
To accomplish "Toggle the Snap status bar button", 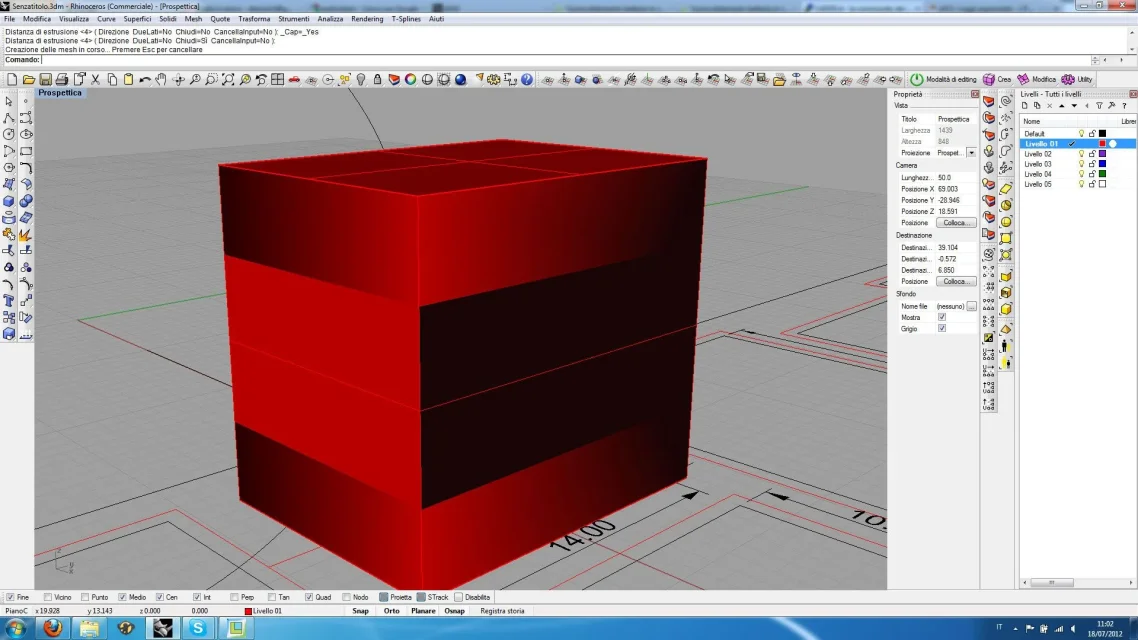I will (361, 611).
